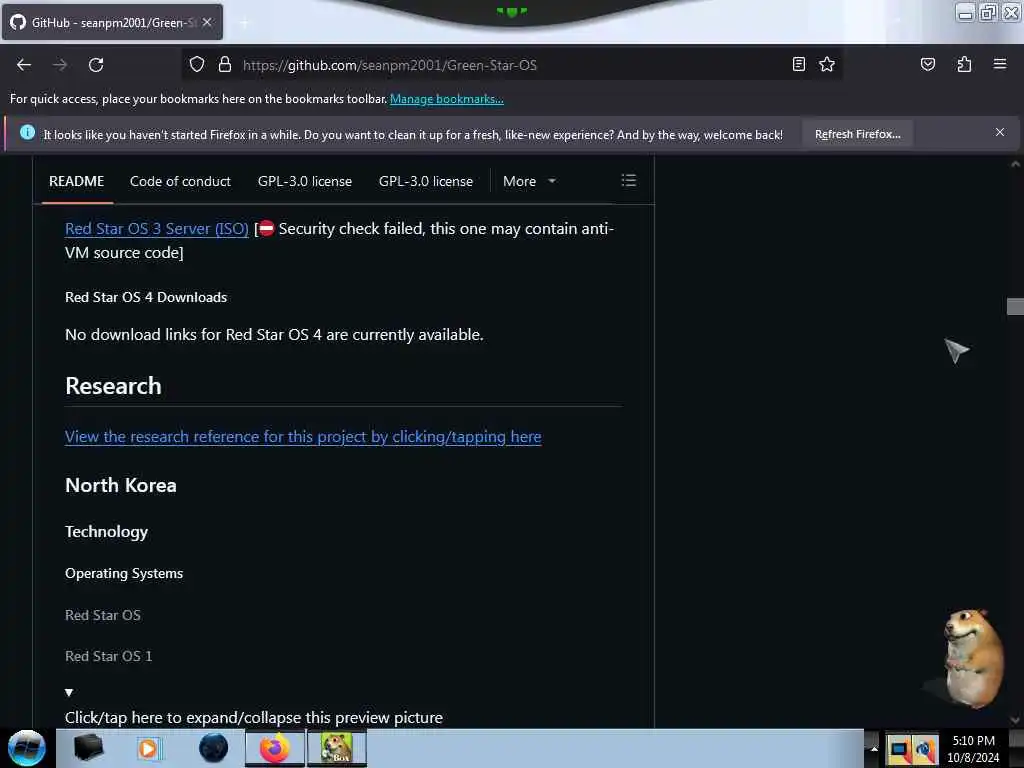1024x768 pixels.
Task: Open the Pocket save icon
Action: pyautogui.click(x=927, y=64)
